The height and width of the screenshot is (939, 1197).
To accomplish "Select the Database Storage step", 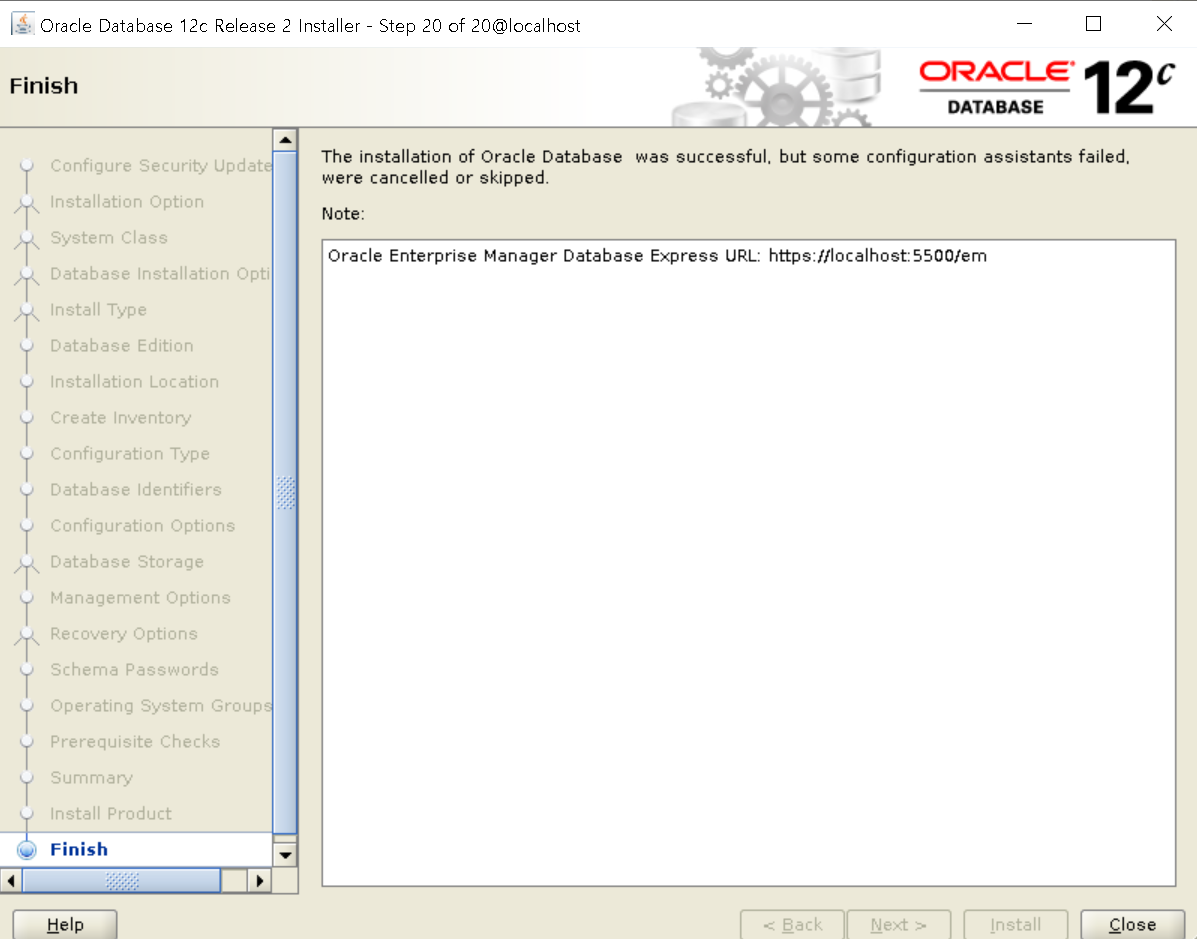I will click(x=127, y=562).
